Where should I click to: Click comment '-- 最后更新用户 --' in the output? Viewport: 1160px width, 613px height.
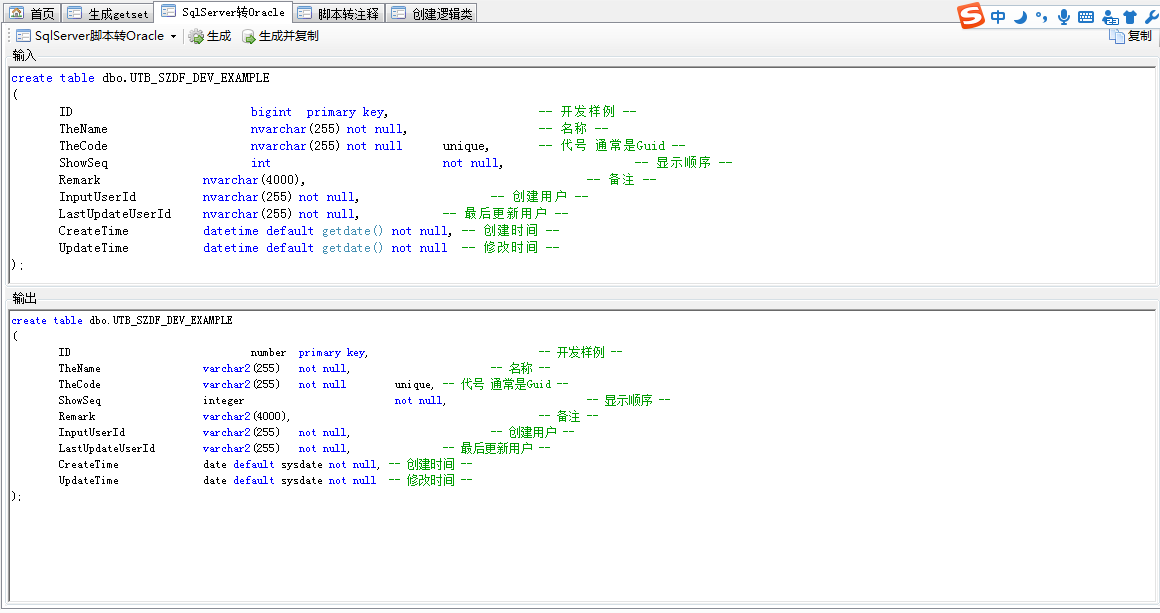pyautogui.click(x=496, y=448)
